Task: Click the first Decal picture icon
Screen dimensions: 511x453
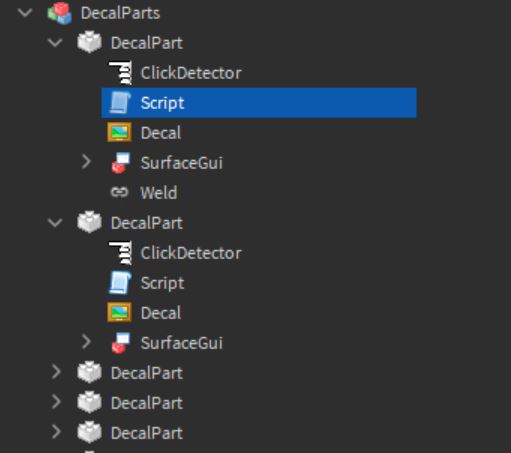Action: tap(119, 133)
